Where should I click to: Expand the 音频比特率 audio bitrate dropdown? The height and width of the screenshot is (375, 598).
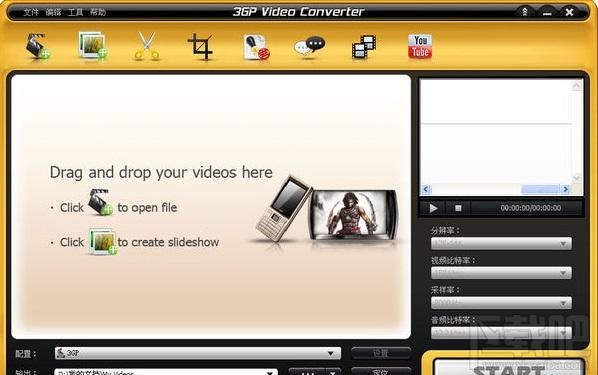pyautogui.click(x=501, y=333)
